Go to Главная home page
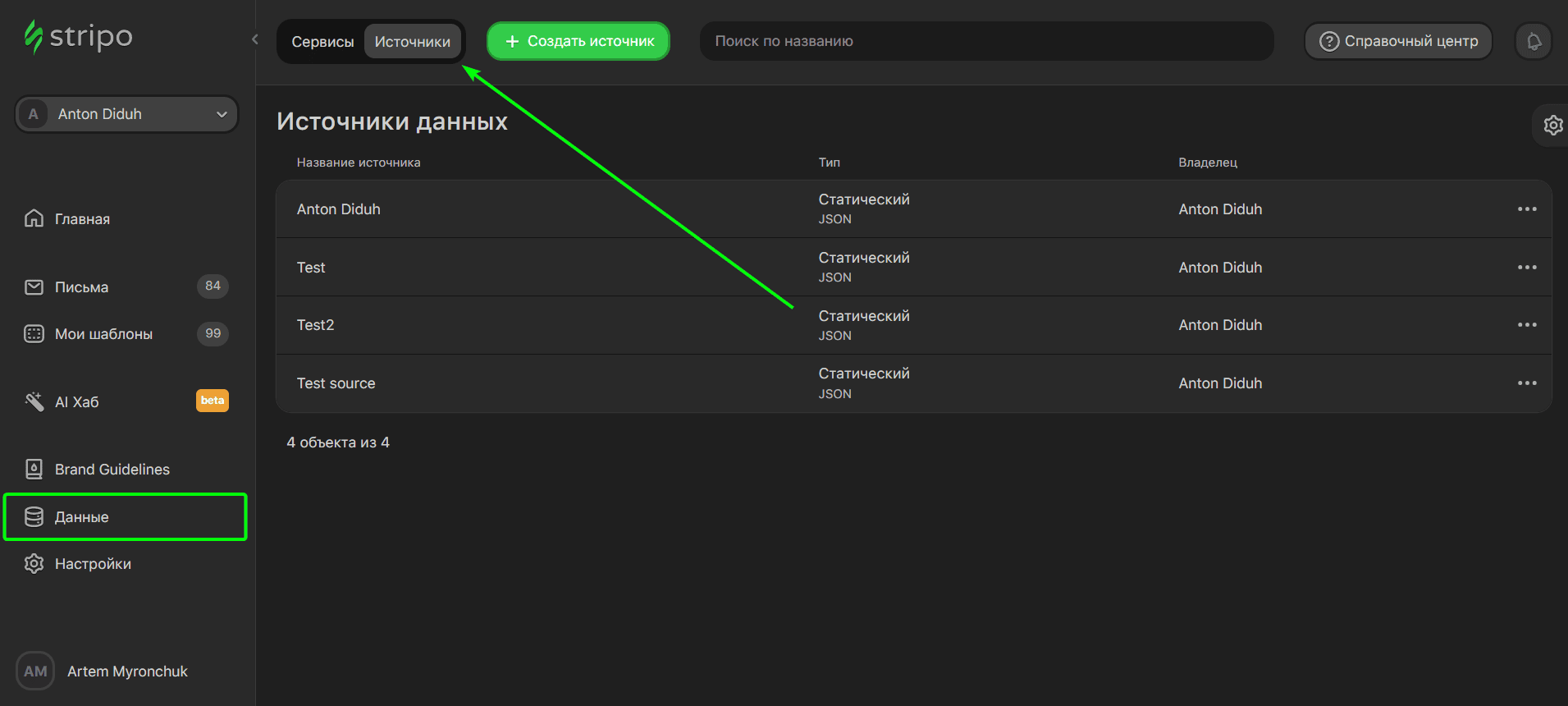The height and width of the screenshot is (706, 1568). point(82,219)
